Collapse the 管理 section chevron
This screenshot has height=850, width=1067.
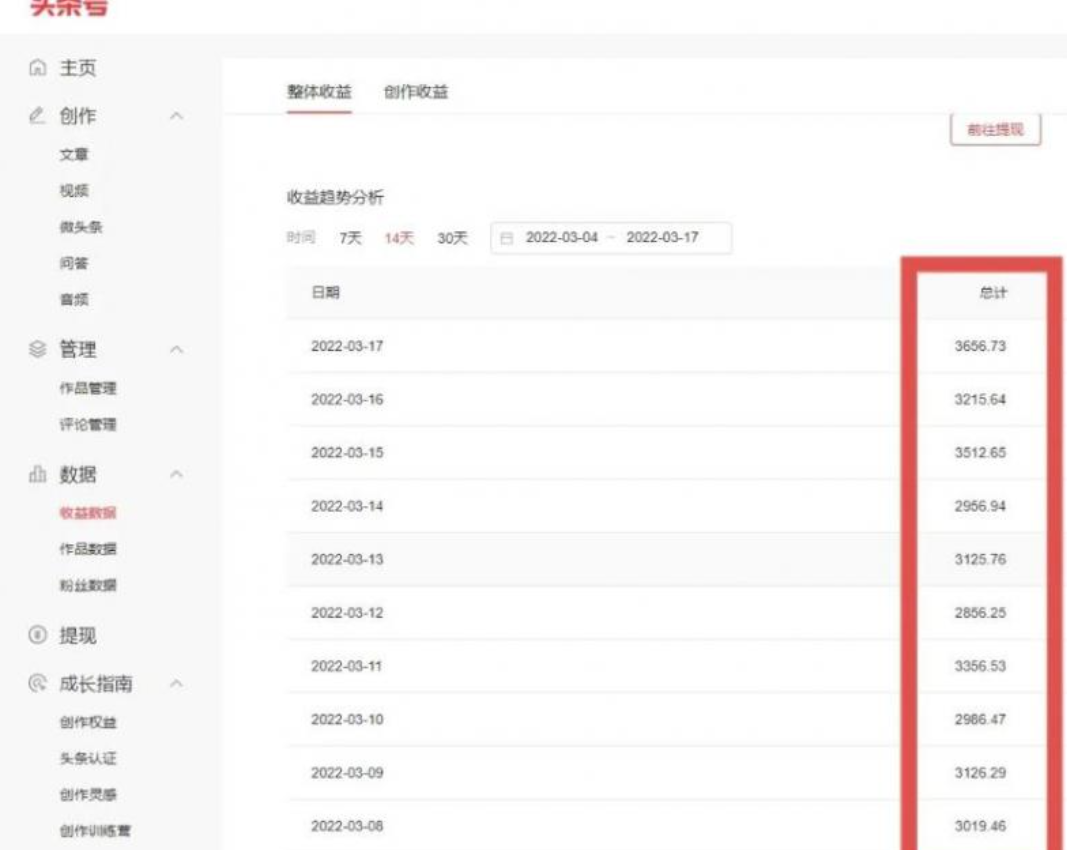coord(176,349)
